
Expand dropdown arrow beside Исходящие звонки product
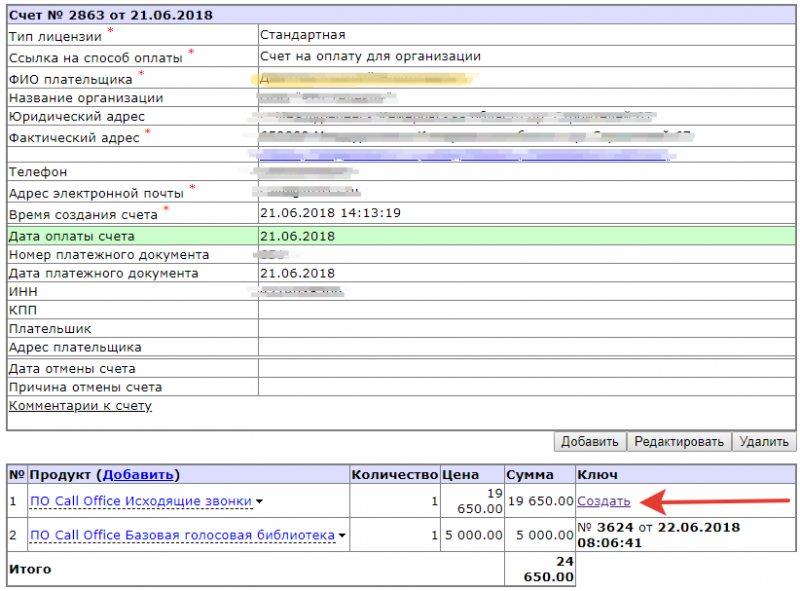point(259,502)
